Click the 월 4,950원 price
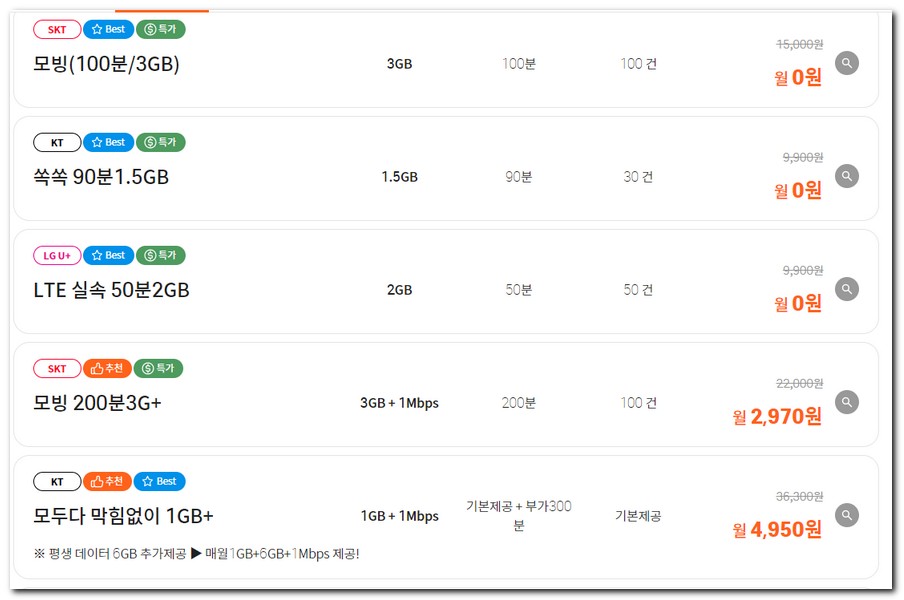Image resolution: width=904 pixels, height=600 pixels. 777,529
